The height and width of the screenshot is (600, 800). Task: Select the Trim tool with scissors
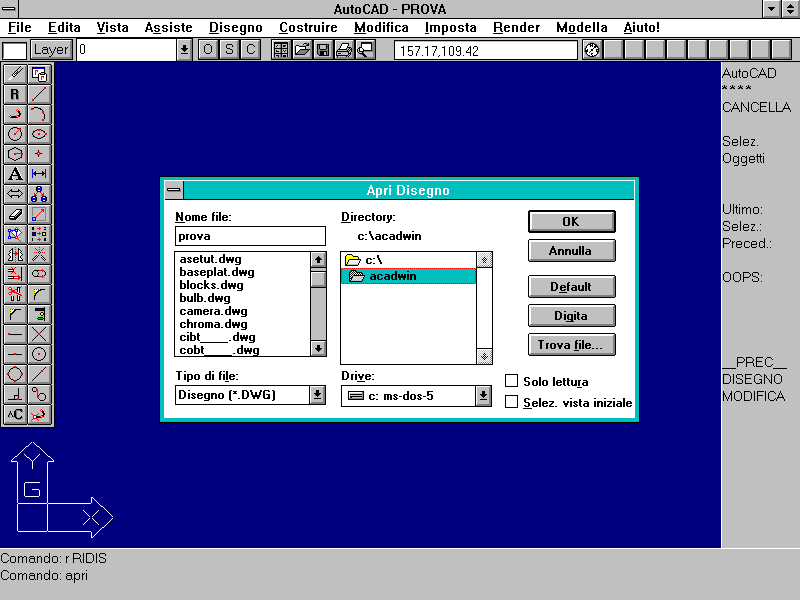tap(15, 294)
